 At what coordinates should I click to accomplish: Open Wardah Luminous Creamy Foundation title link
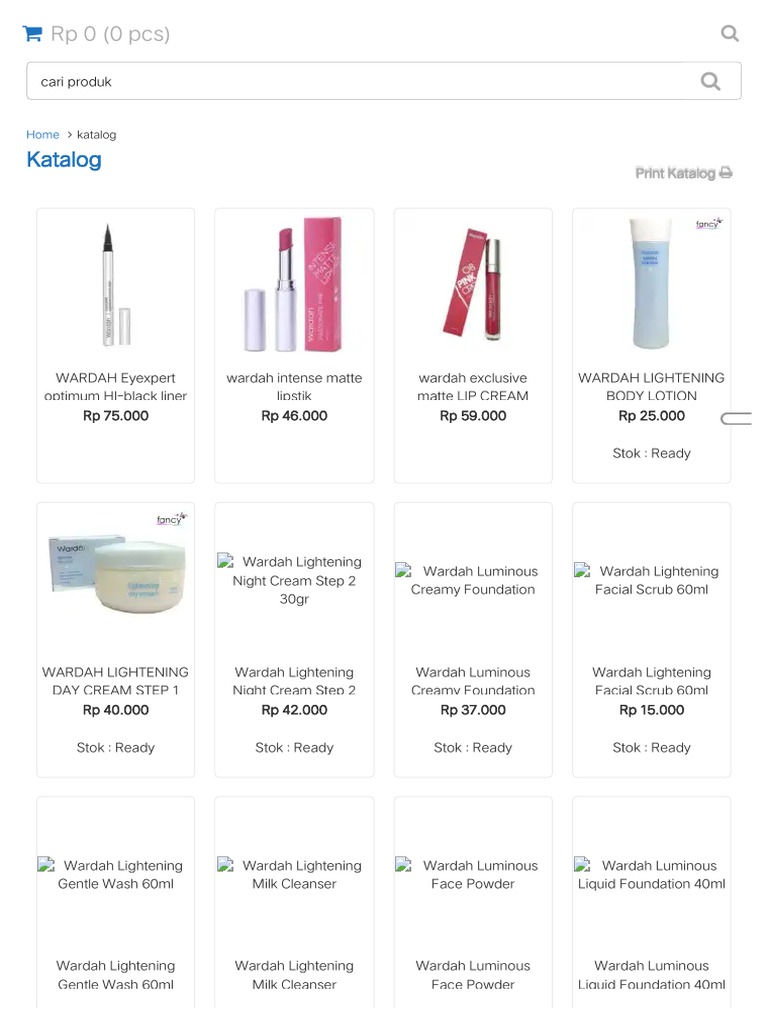pyautogui.click(x=473, y=681)
